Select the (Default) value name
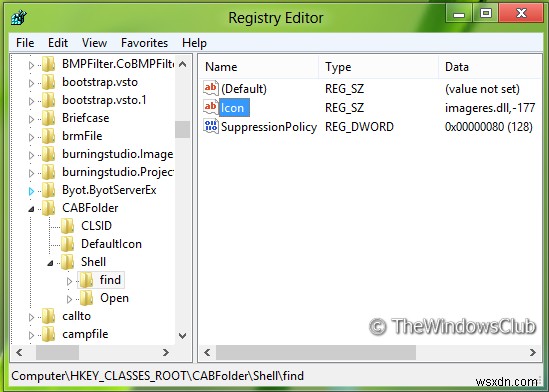Viewport: 549px width, 392px height. (244, 89)
